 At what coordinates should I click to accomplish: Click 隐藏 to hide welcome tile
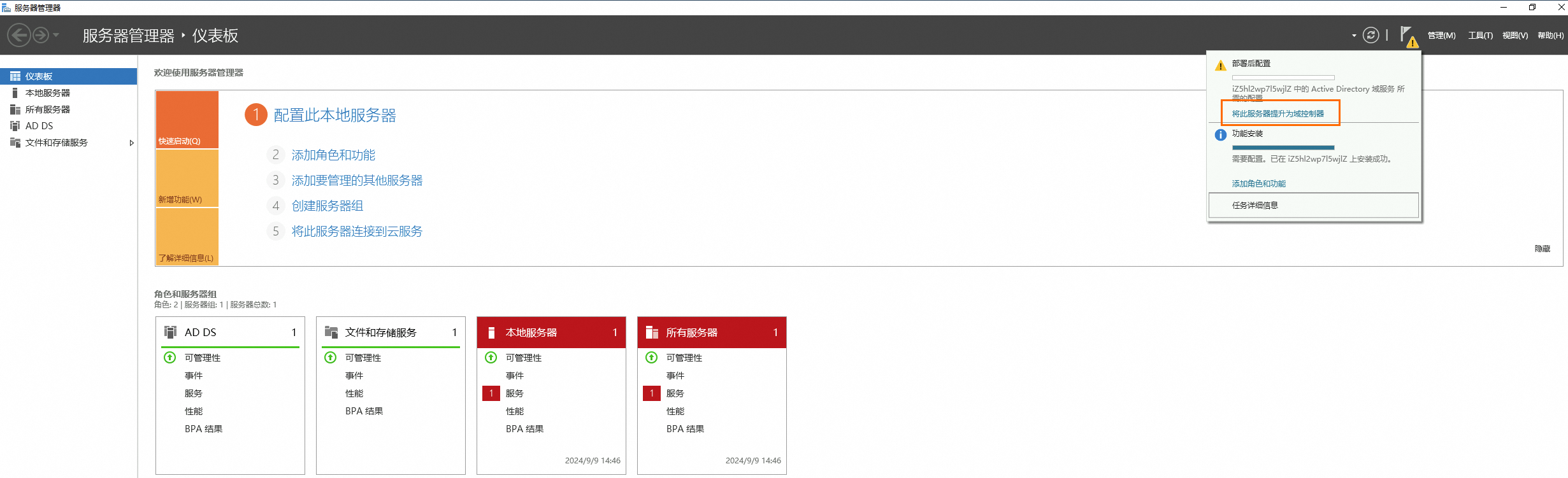click(1543, 249)
